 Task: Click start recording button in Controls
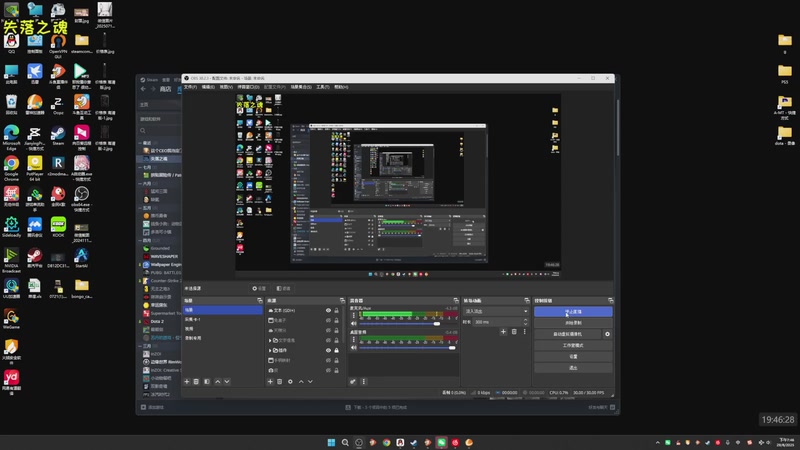(x=573, y=323)
